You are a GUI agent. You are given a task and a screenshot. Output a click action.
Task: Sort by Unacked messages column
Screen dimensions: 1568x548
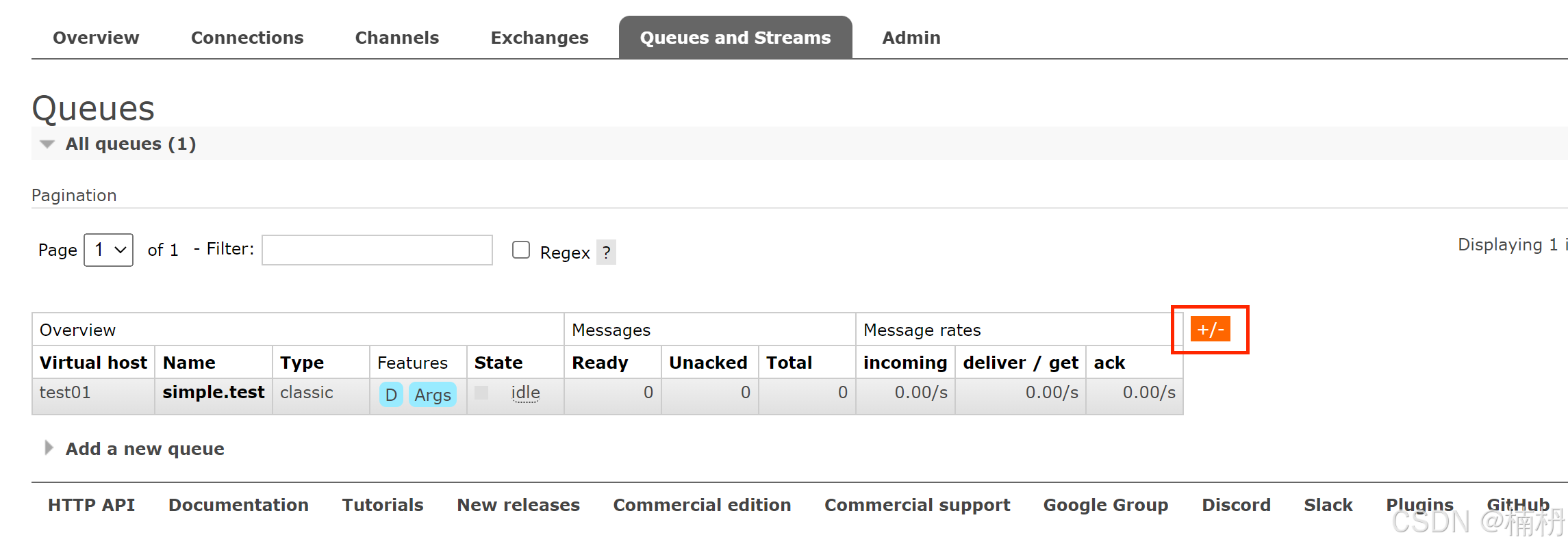click(708, 363)
